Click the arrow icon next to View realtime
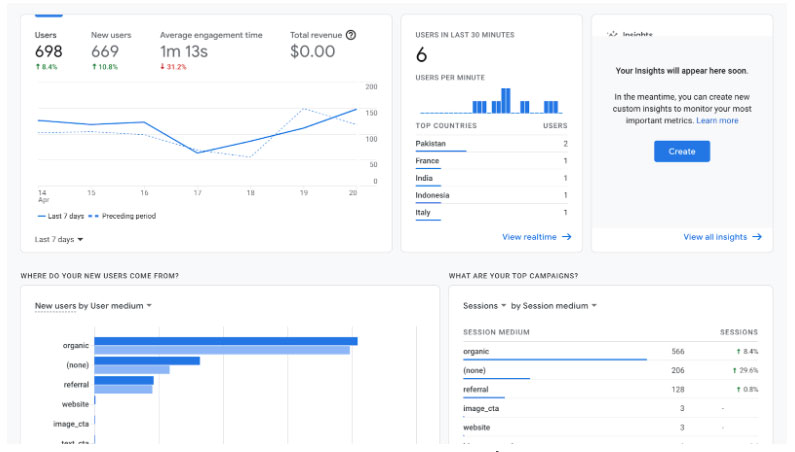 (567, 237)
